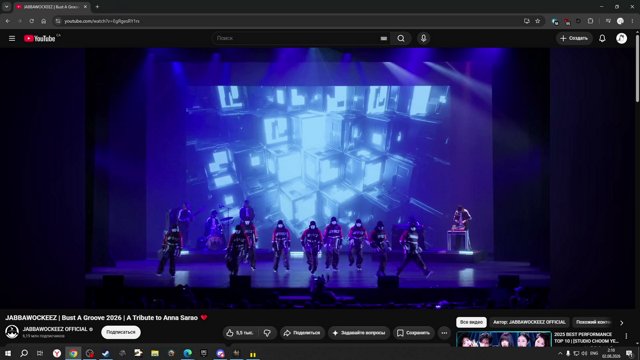The height and width of the screenshot is (360, 640).
Task: Open the Windows action center notifications
Action: (x=629, y=353)
